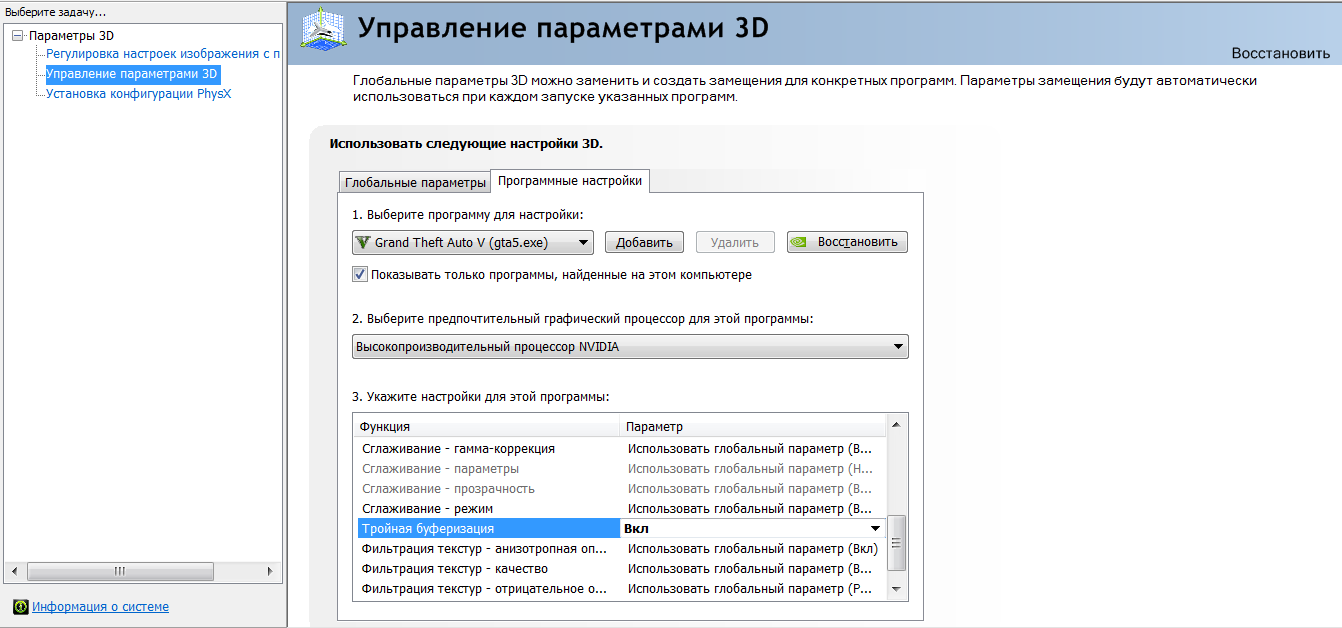Switch to Глобальные параметры tab

414,182
